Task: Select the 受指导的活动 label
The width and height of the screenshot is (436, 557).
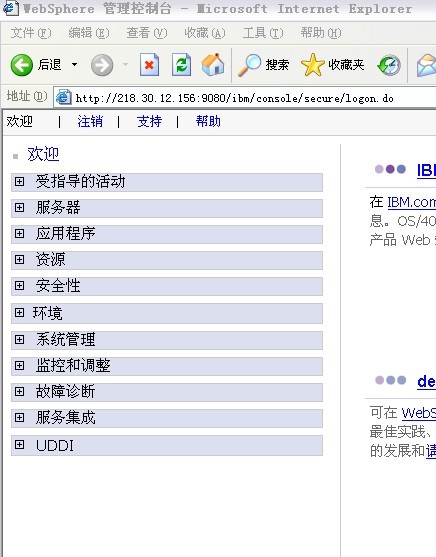Action: pos(80,182)
